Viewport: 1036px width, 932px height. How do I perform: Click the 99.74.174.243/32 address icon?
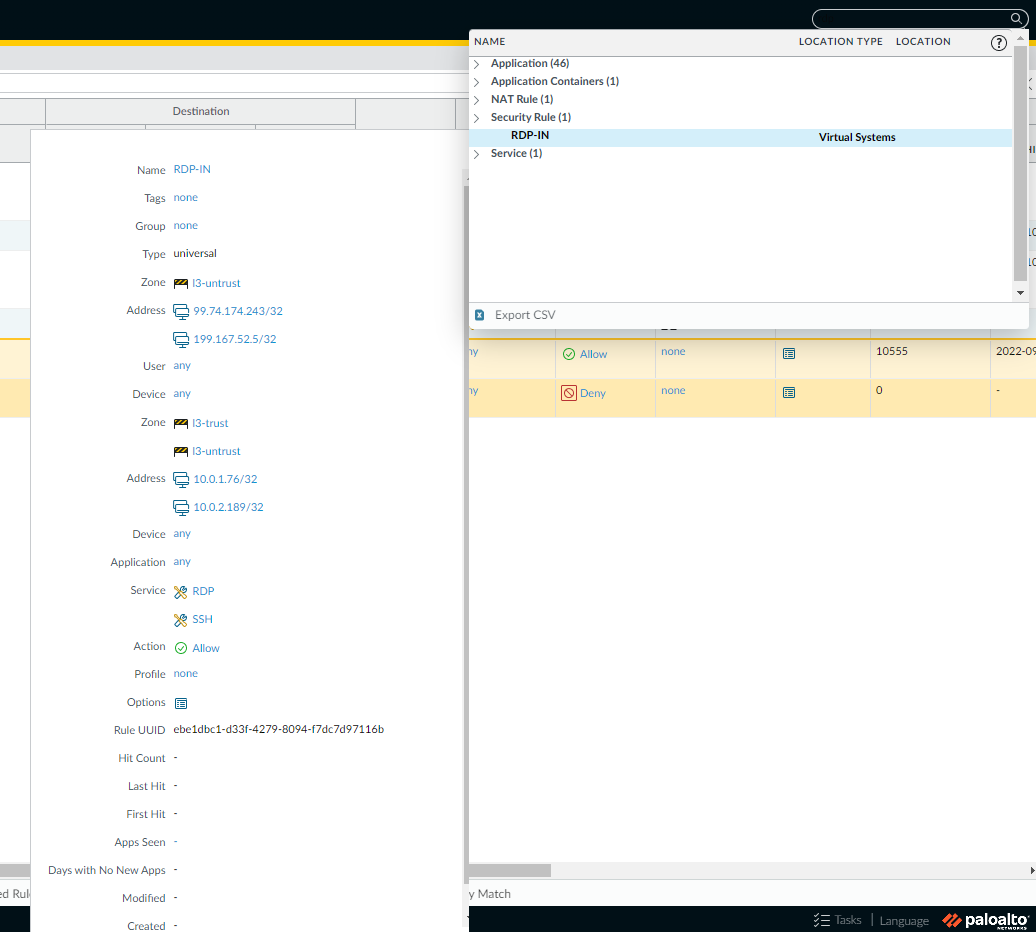point(181,311)
